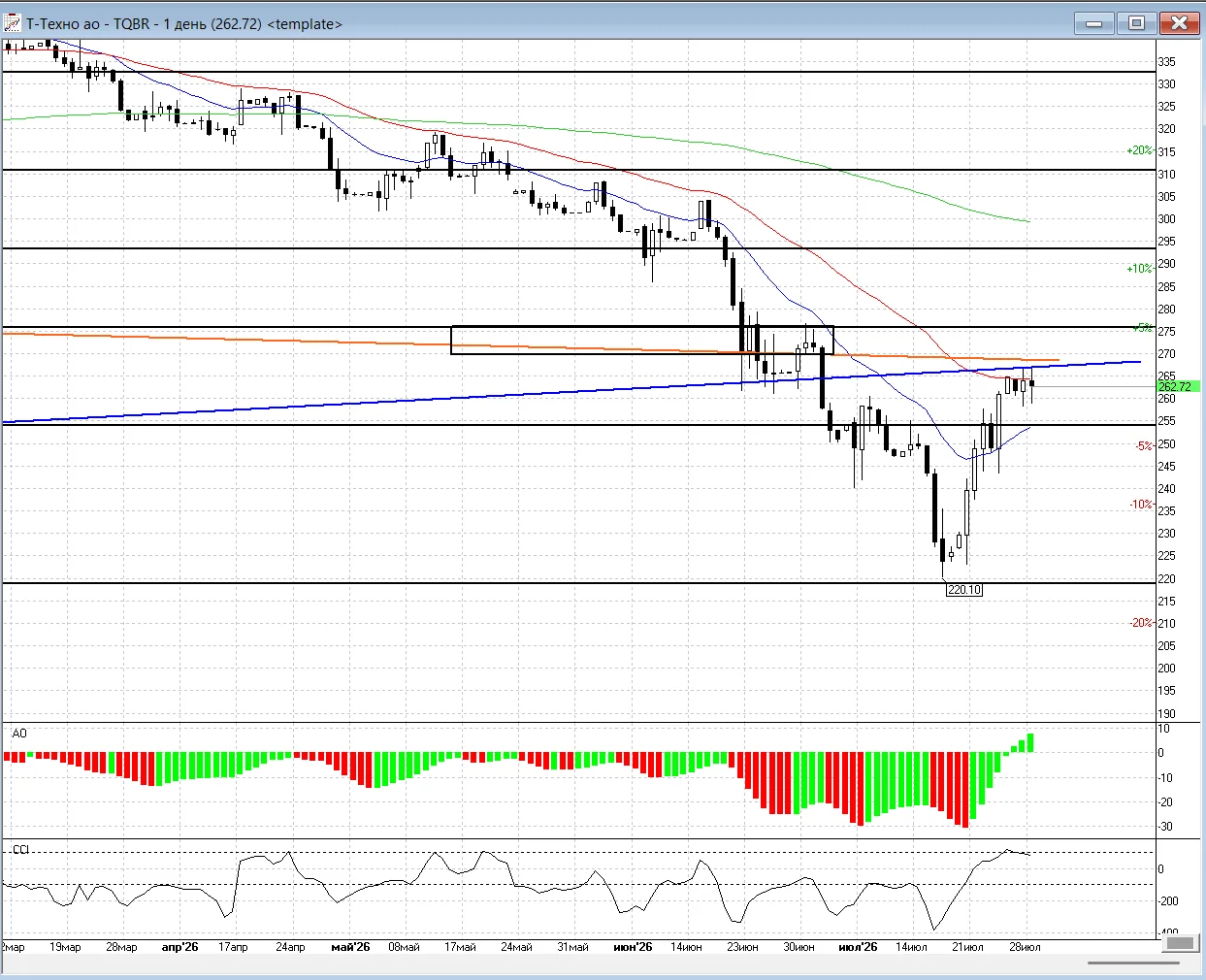Close the Т-Техно ао chart window
Viewport: 1206px width, 980px height.
click(1180, 23)
